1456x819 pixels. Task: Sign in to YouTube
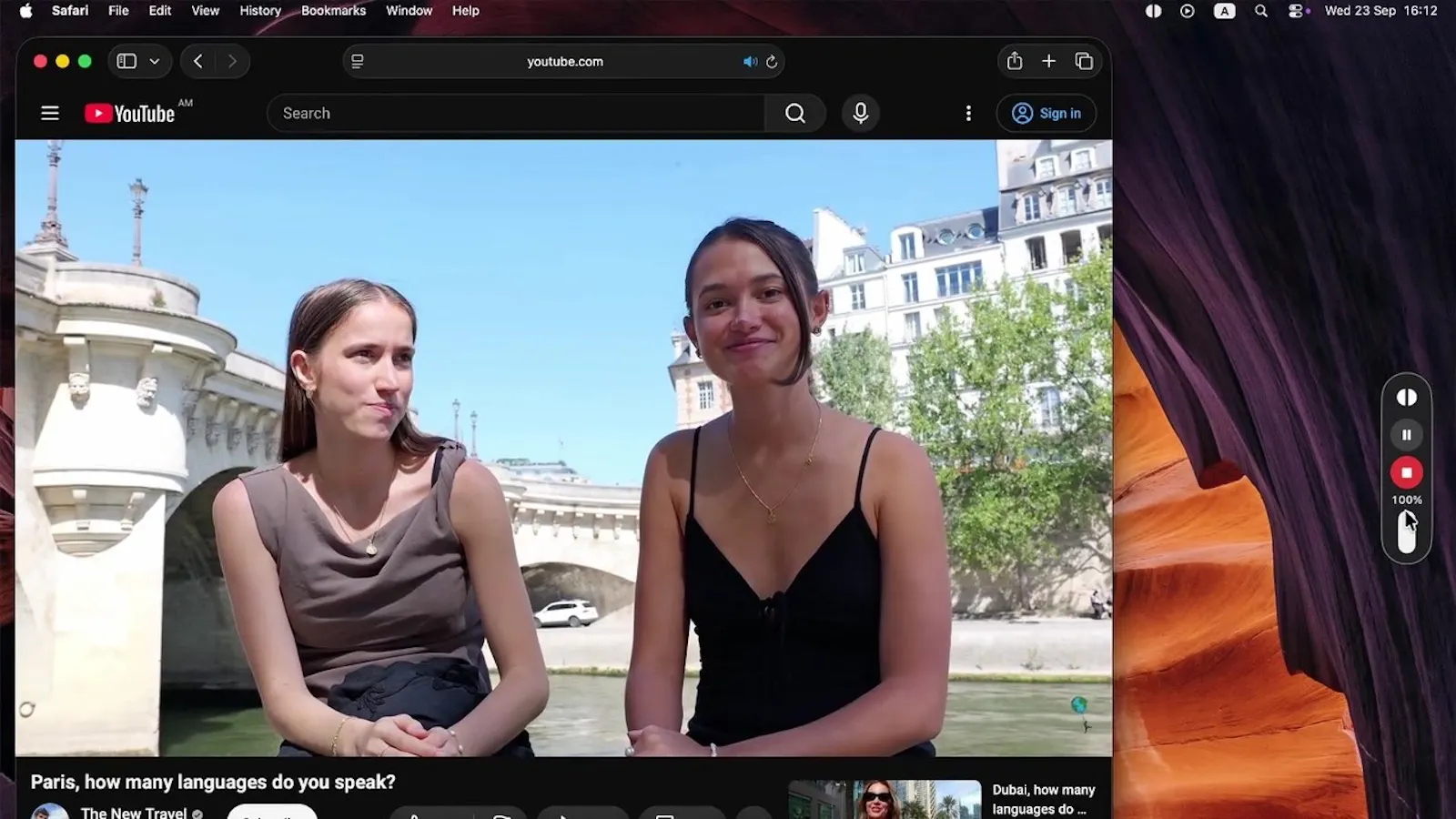[x=1046, y=113]
